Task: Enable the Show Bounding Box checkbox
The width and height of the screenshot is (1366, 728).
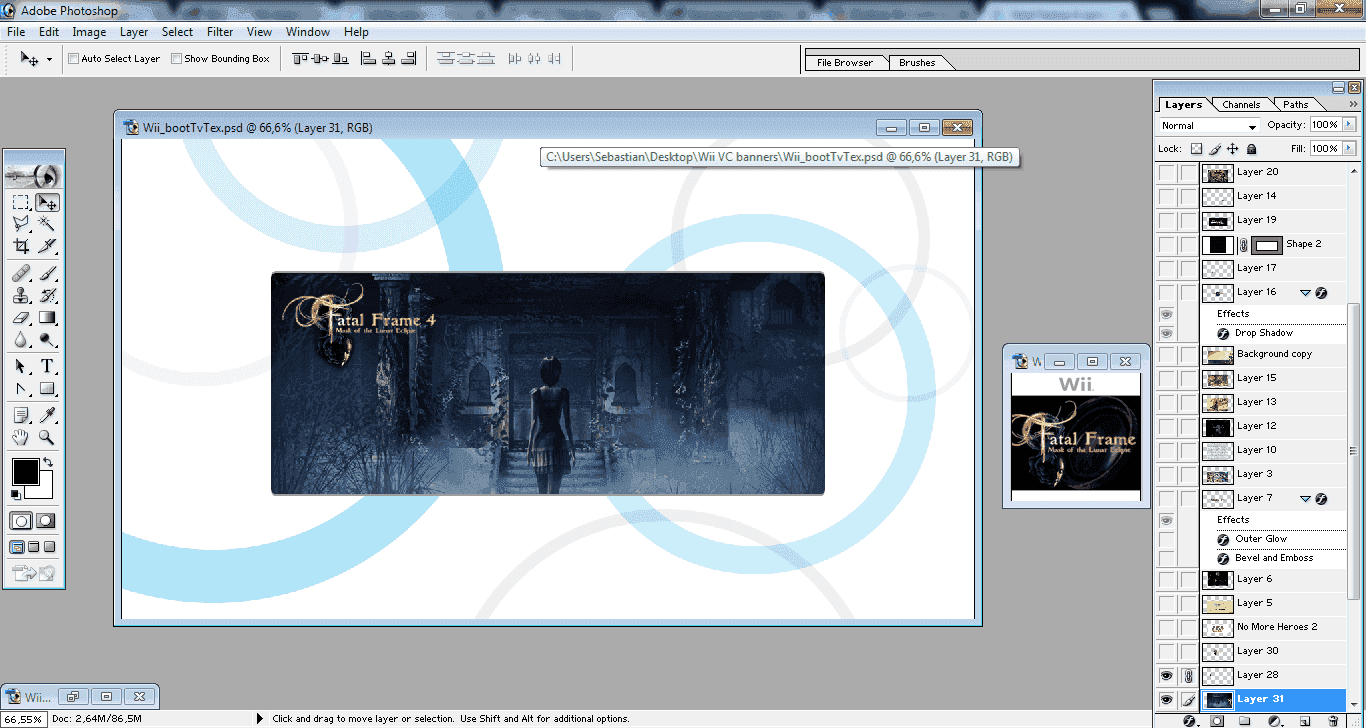Action: [177, 59]
